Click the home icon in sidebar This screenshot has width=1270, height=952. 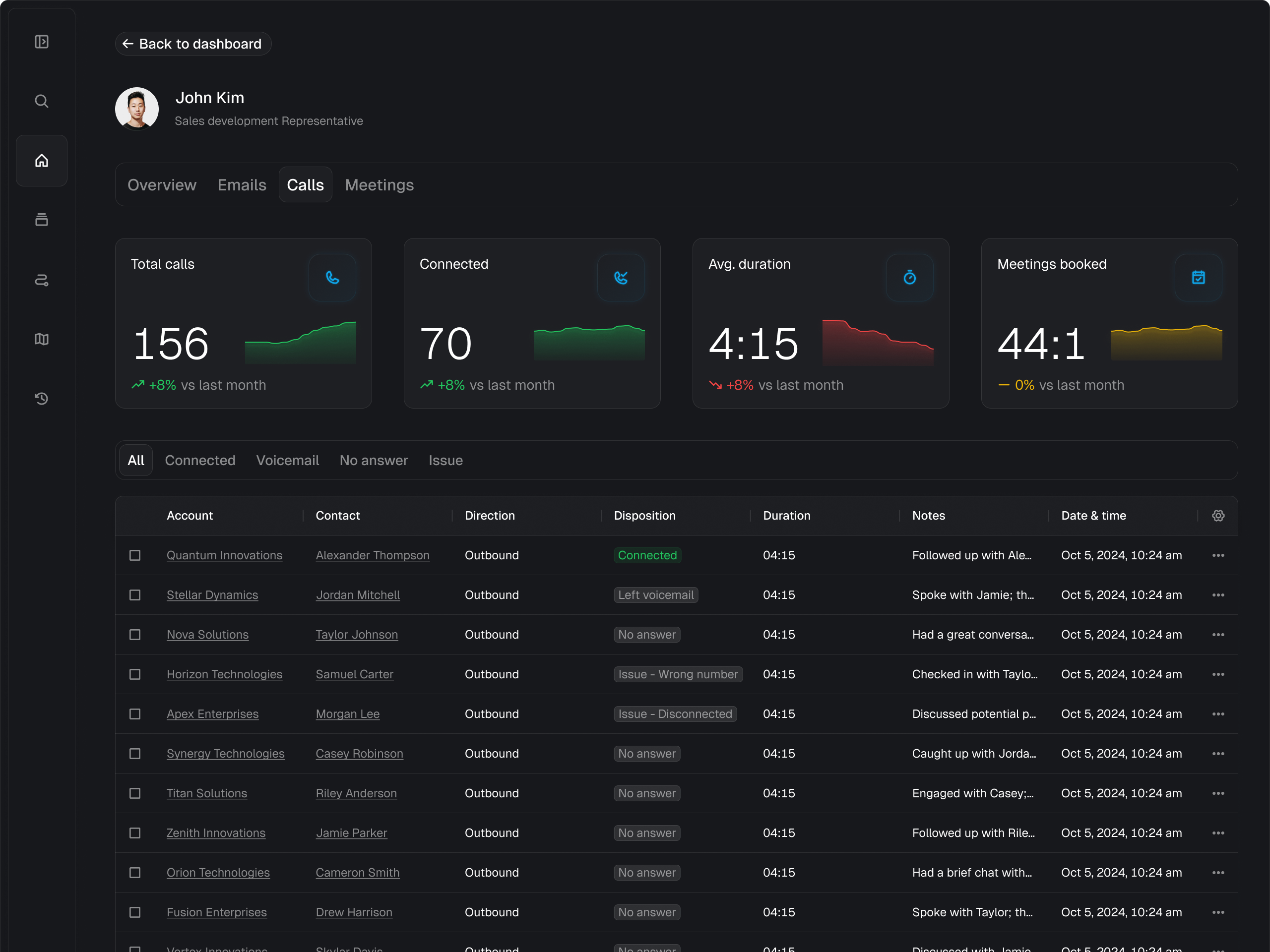pos(41,161)
